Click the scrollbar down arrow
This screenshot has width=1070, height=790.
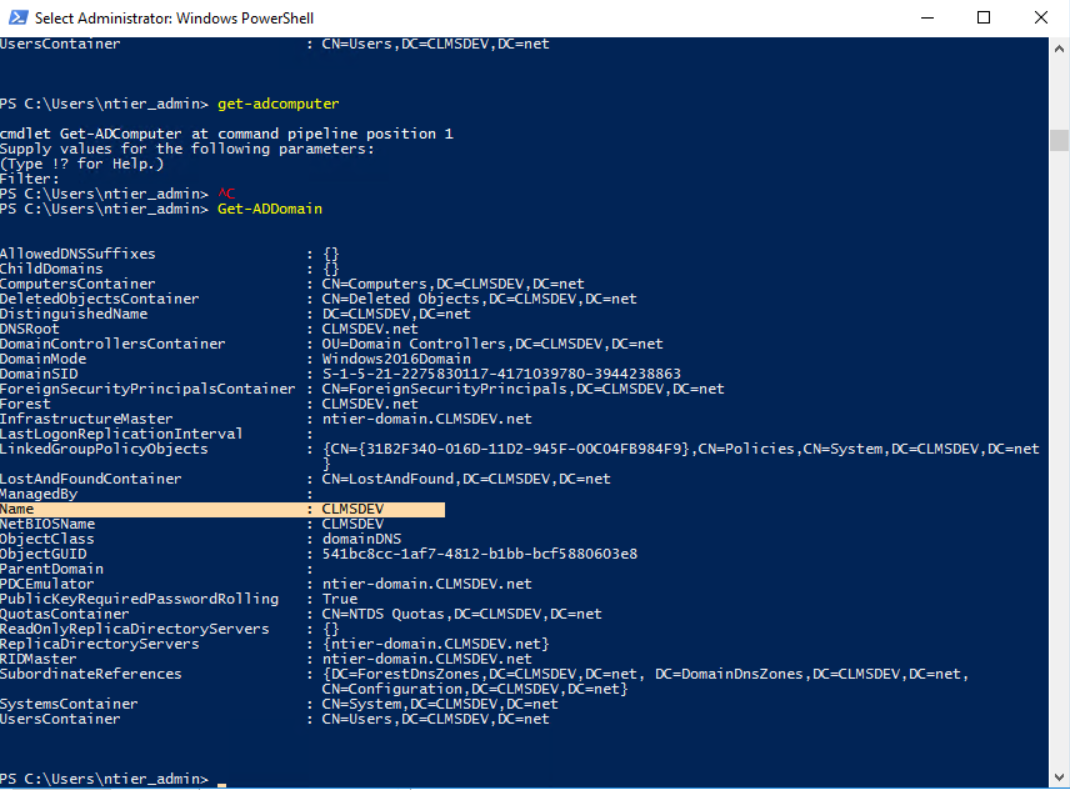click(x=1059, y=778)
